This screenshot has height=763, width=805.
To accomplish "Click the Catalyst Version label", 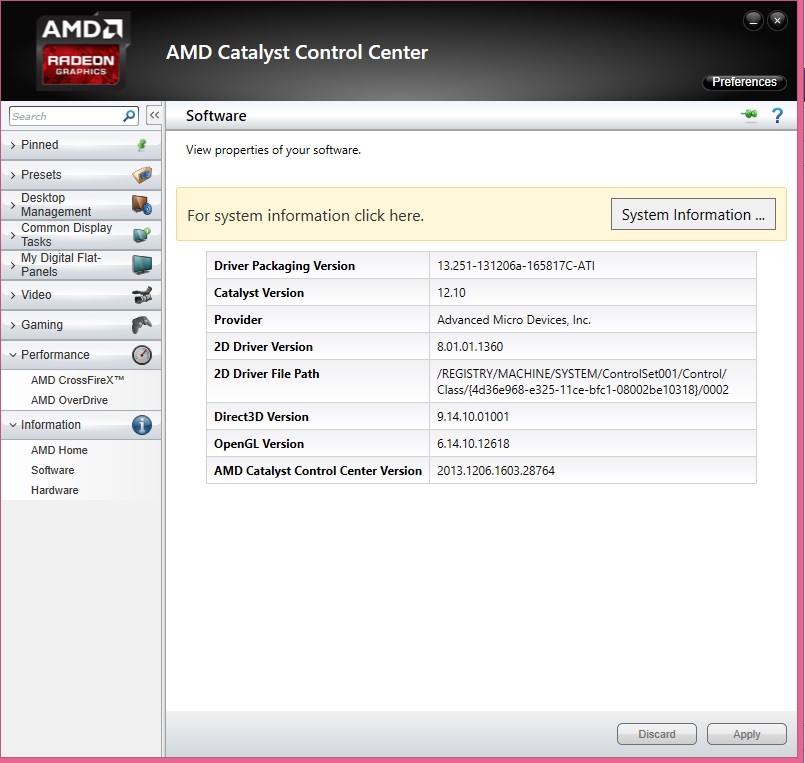I will pos(259,293).
